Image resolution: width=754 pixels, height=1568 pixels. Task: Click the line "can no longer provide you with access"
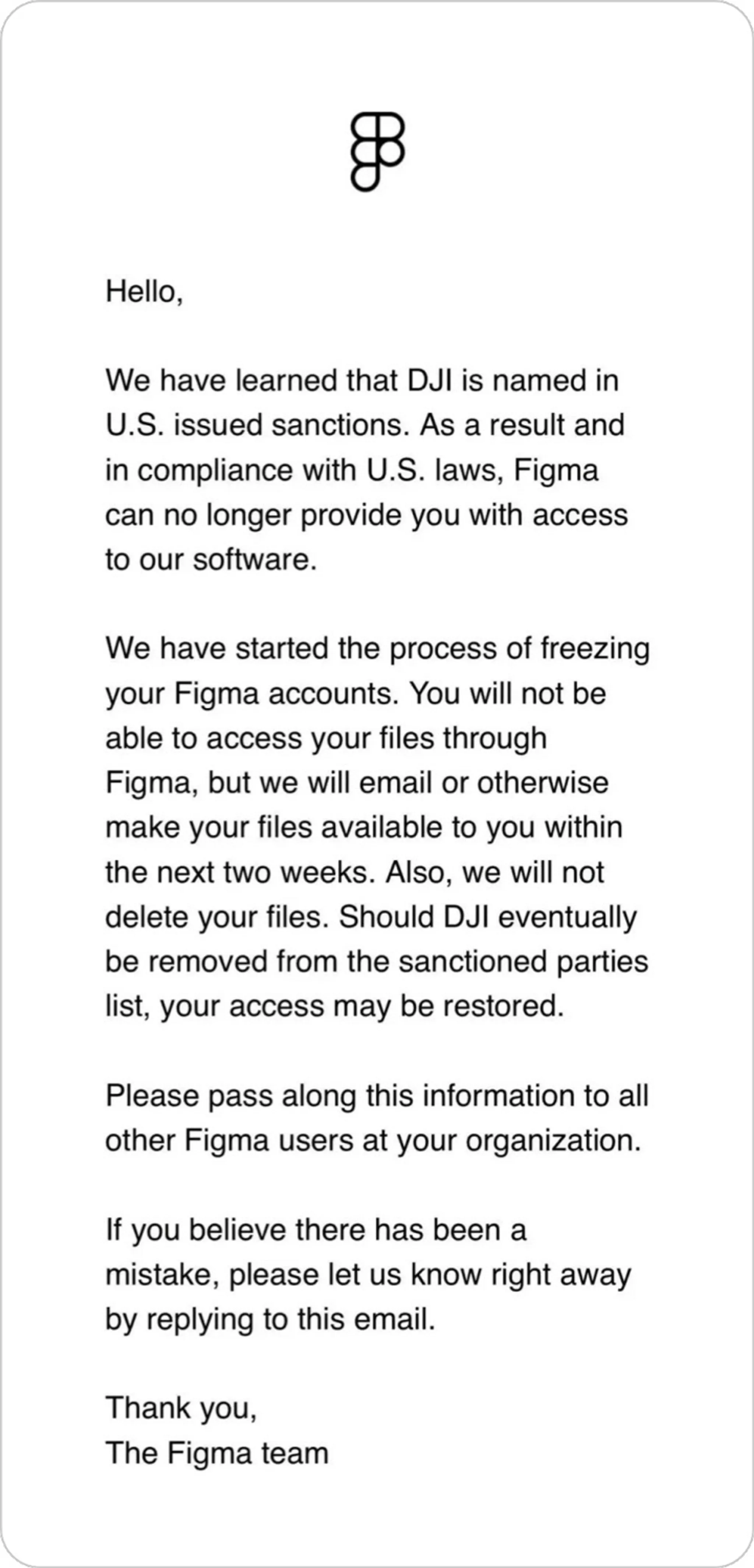pyautogui.click(x=366, y=515)
